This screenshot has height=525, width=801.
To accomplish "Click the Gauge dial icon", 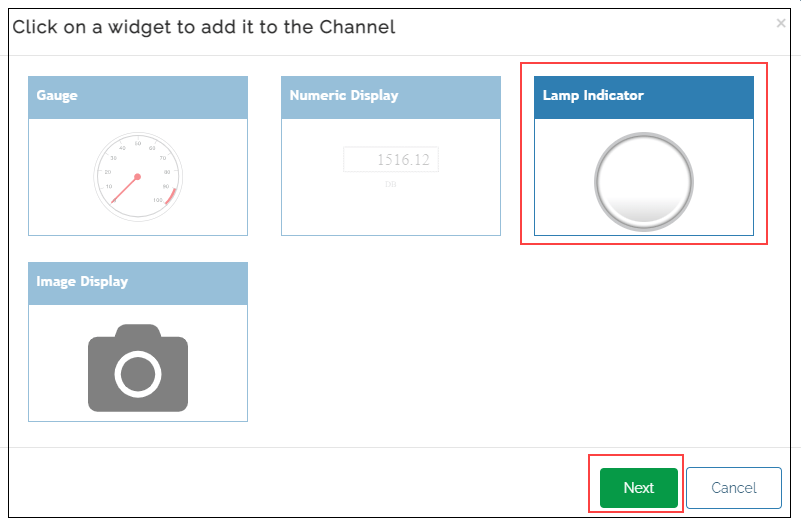I will (138, 176).
